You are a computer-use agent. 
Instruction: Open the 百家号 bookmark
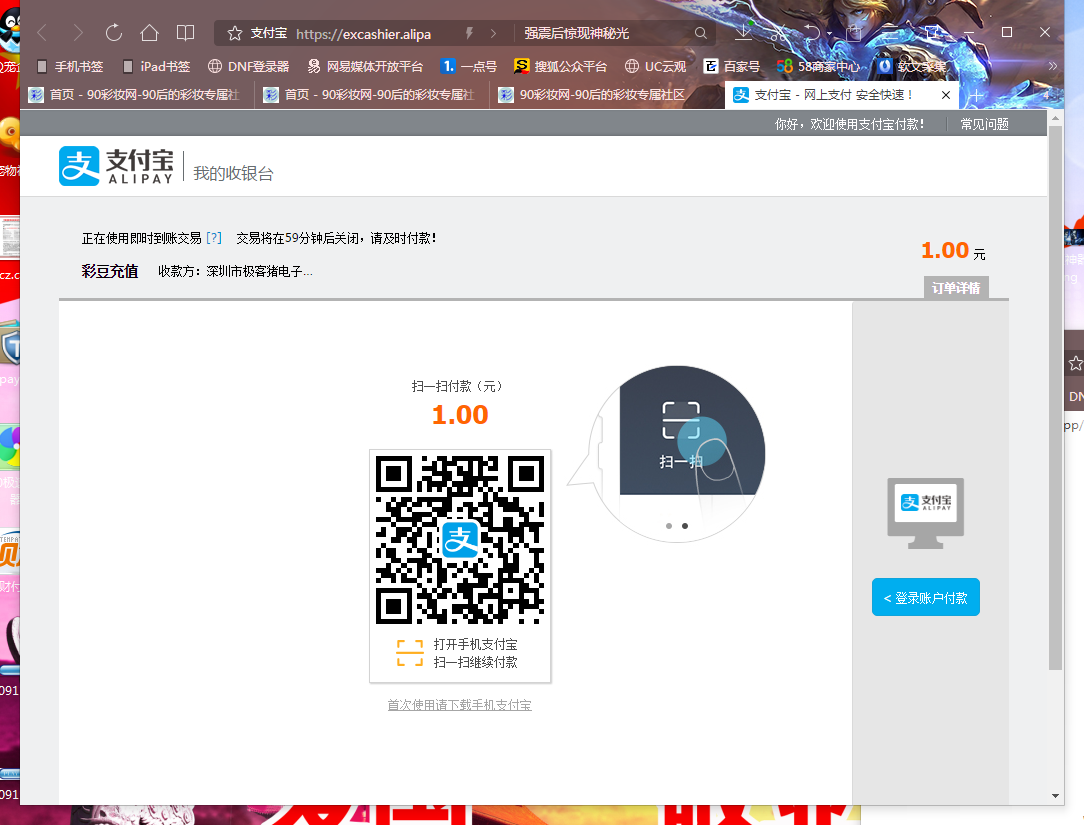pyautogui.click(x=731, y=66)
